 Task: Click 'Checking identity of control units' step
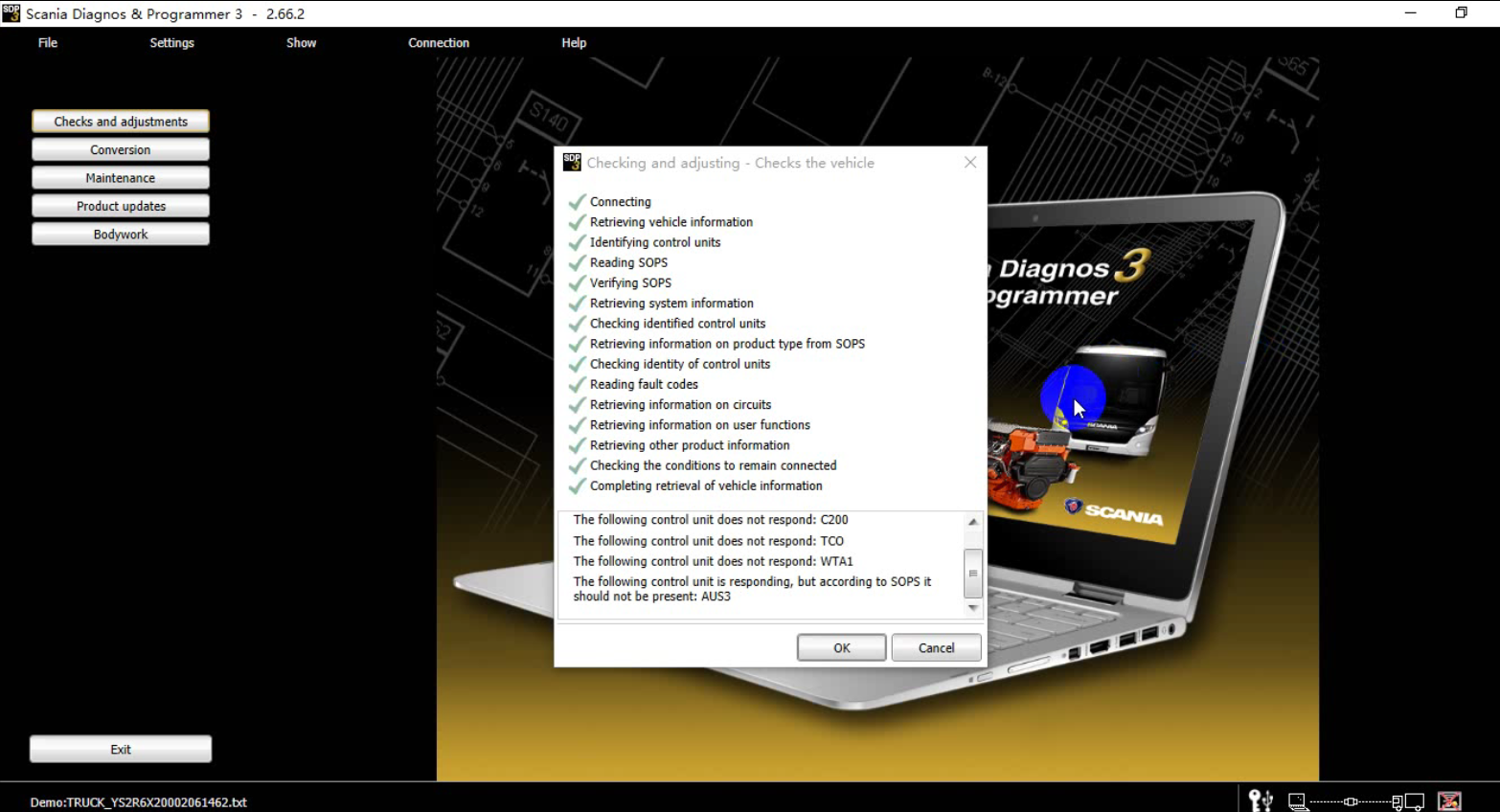coord(680,364)
